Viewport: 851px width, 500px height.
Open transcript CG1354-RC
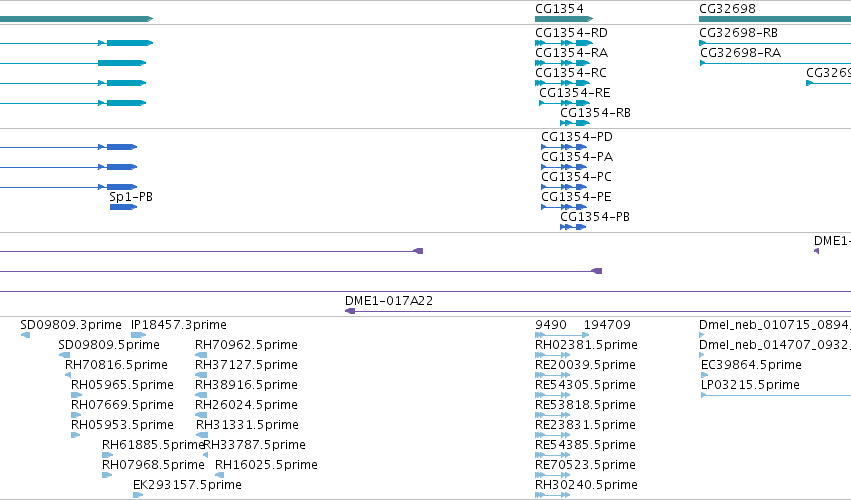pyautogui.click(x=571, y=73)
